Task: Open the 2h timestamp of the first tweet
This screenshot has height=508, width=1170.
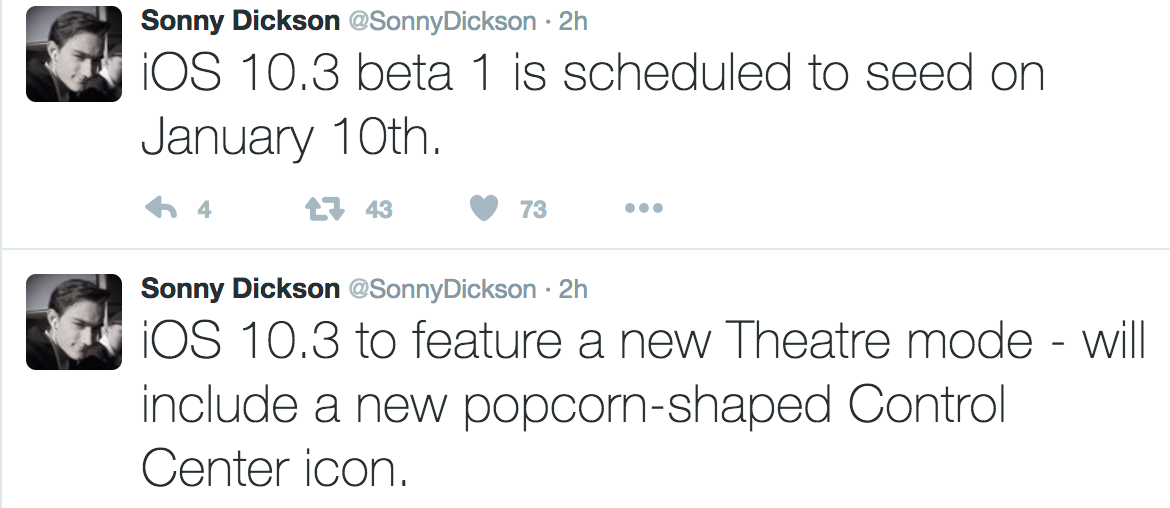Action: pyautogui.click(x=573, y=21)
